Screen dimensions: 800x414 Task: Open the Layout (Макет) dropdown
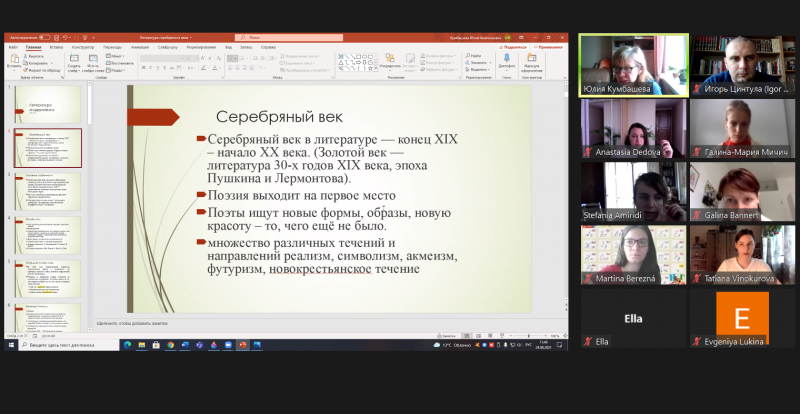(116, 55)
